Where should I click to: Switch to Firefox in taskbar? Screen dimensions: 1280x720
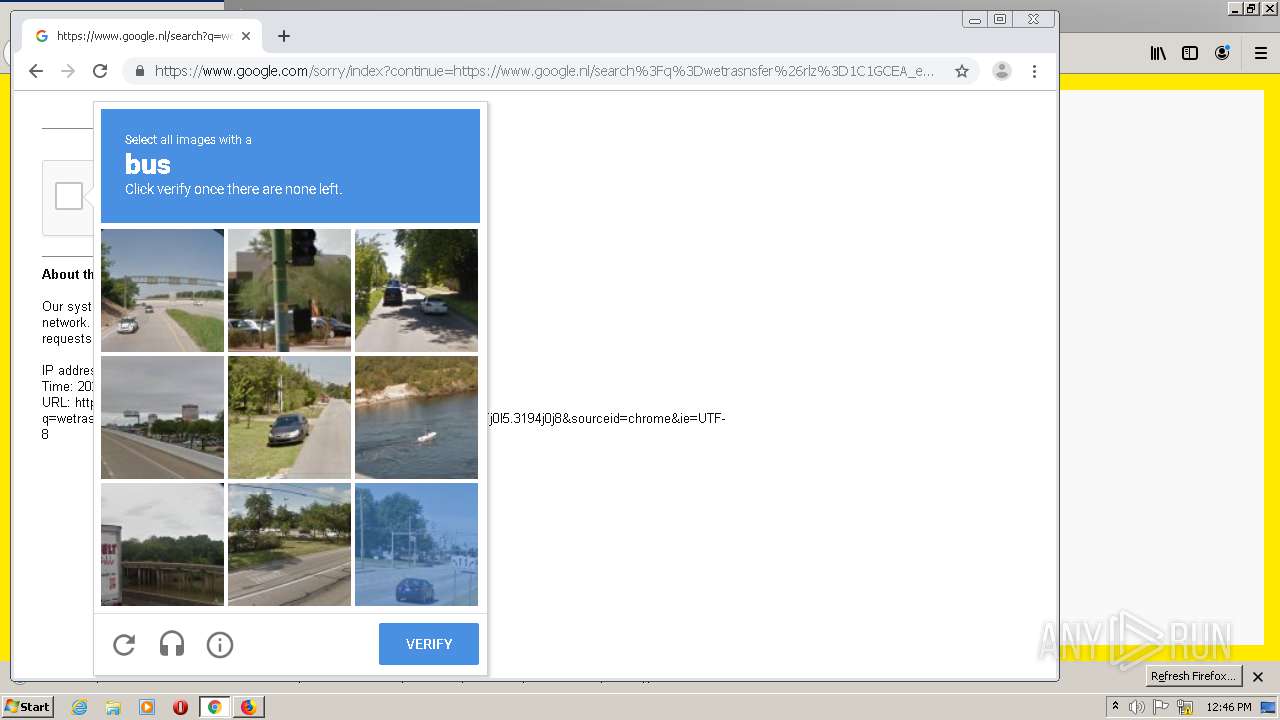[248, 707]
